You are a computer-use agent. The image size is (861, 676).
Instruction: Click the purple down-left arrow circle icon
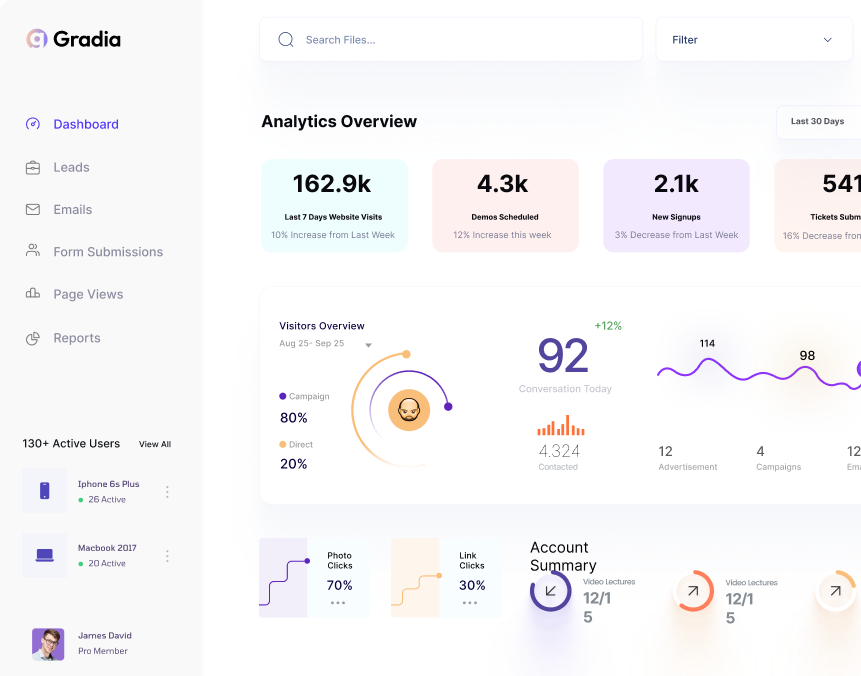(550, 591)
